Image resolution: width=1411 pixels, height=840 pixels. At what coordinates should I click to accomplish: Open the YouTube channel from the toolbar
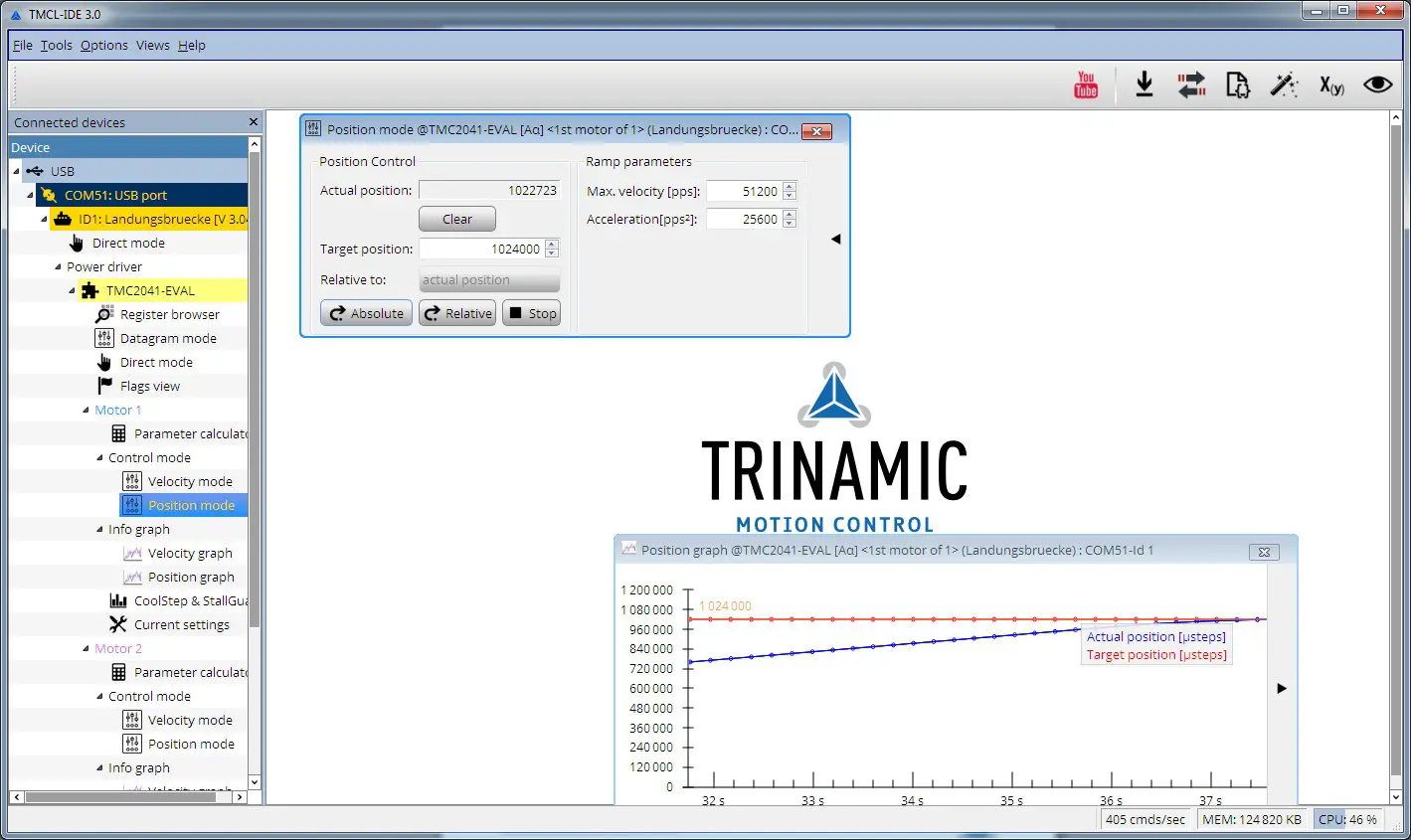pyautogui.click(x=1085, y=84)
